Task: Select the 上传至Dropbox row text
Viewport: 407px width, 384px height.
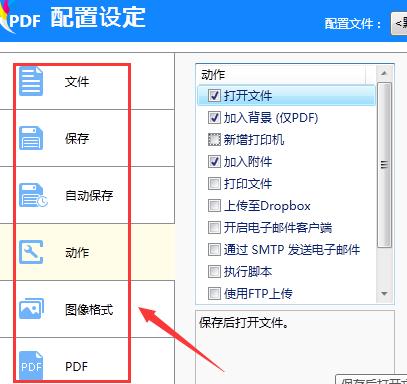Action: tap(267, 206)
